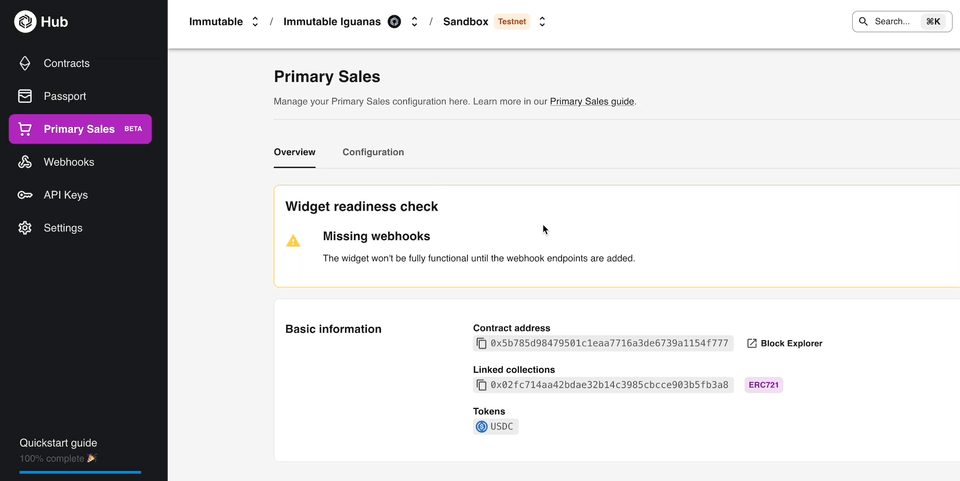
Task: Click the Quickstart guide progress bar
Action: click(80, 471)
